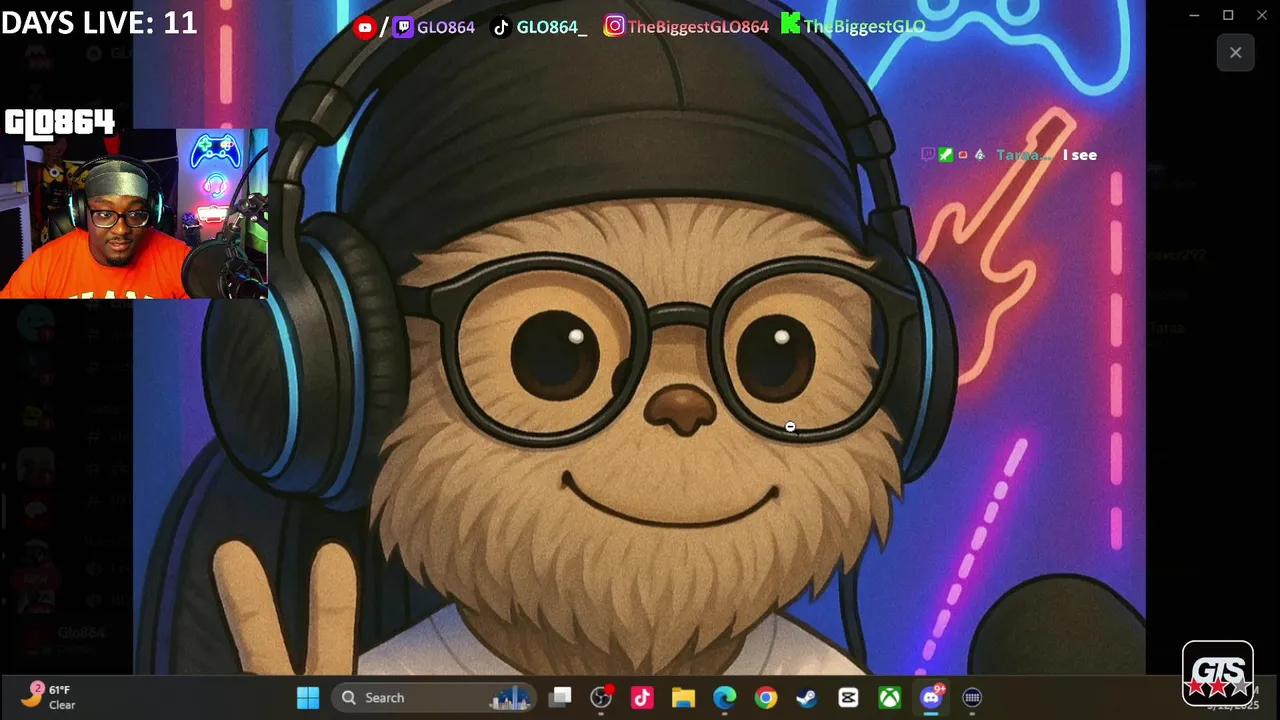Screen dimensions: 1280x720
Task: Open CapCut from the taskbar
Action: click(x=848, y=697)
